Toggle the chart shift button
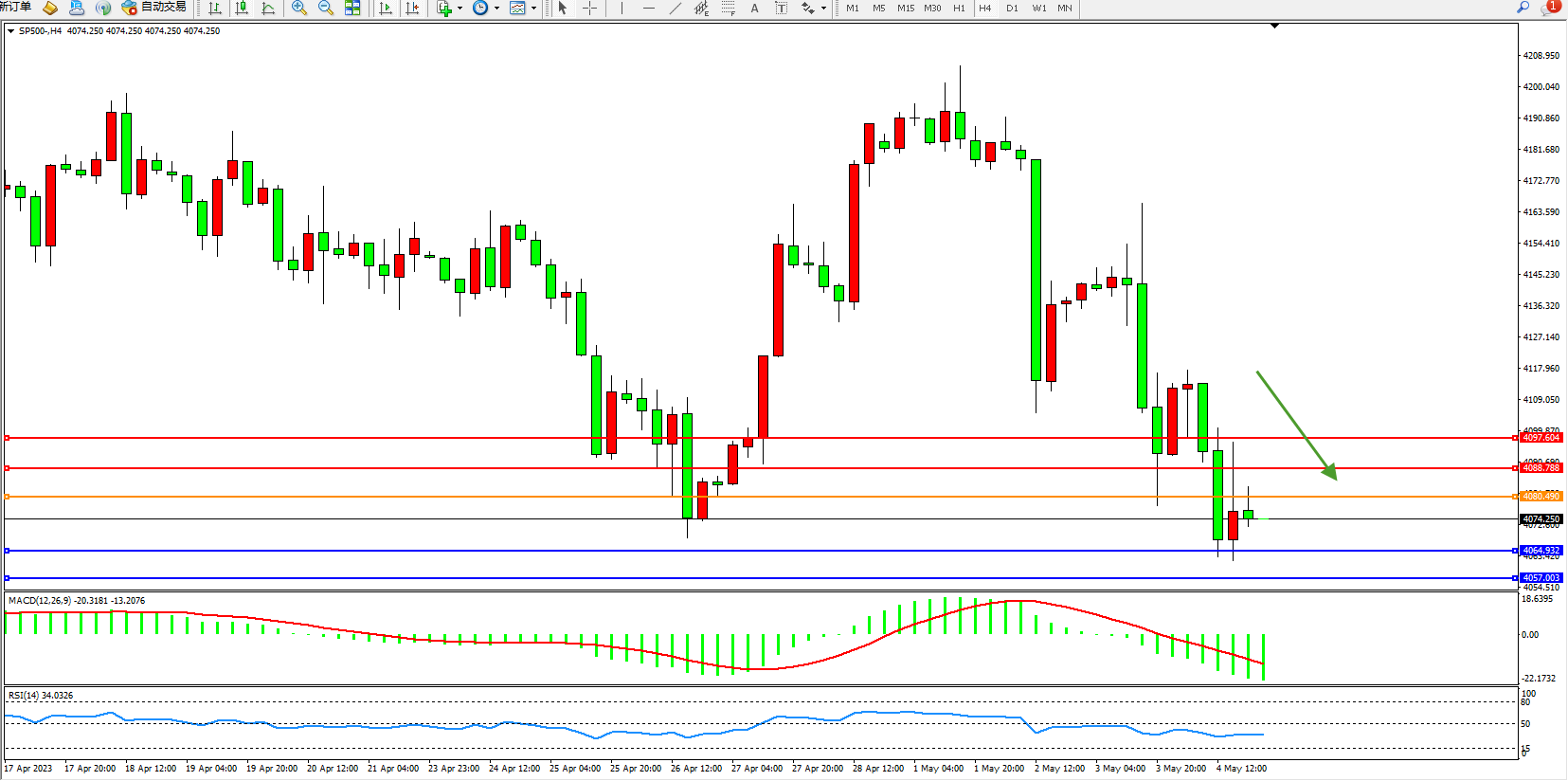1568x781 pixels. (x=412, y=9)
